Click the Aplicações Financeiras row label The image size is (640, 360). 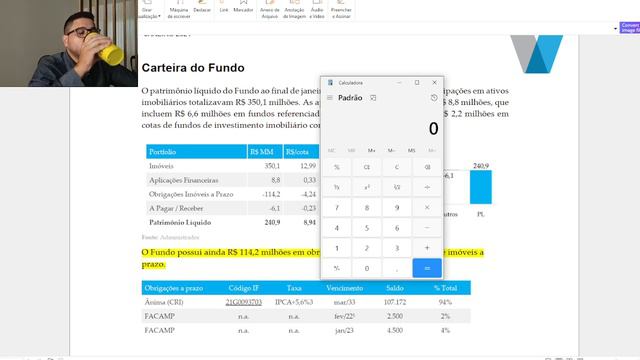click(x=184, y=180)
